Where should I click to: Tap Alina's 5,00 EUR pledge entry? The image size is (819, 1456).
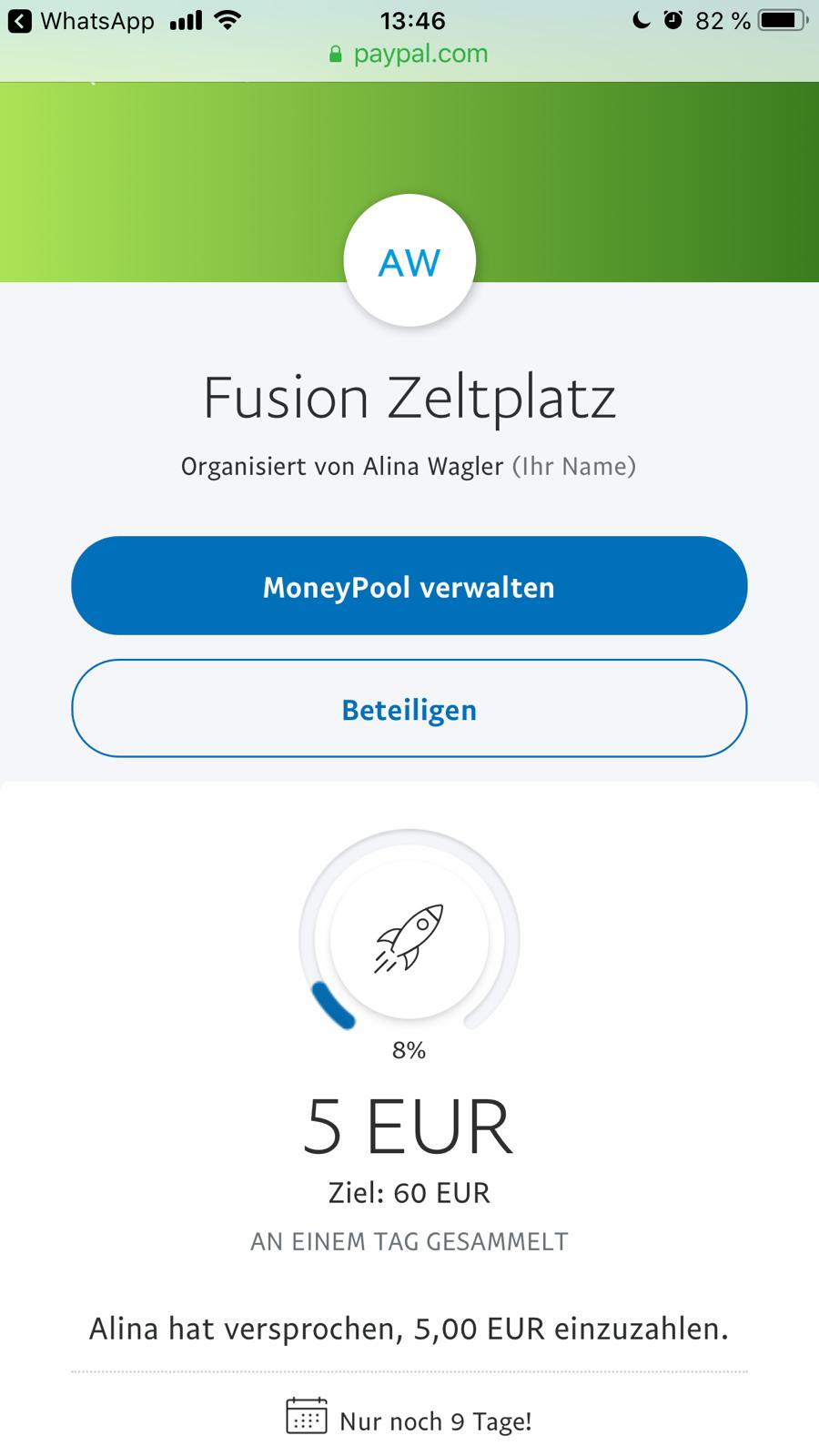pos(409,1329)
